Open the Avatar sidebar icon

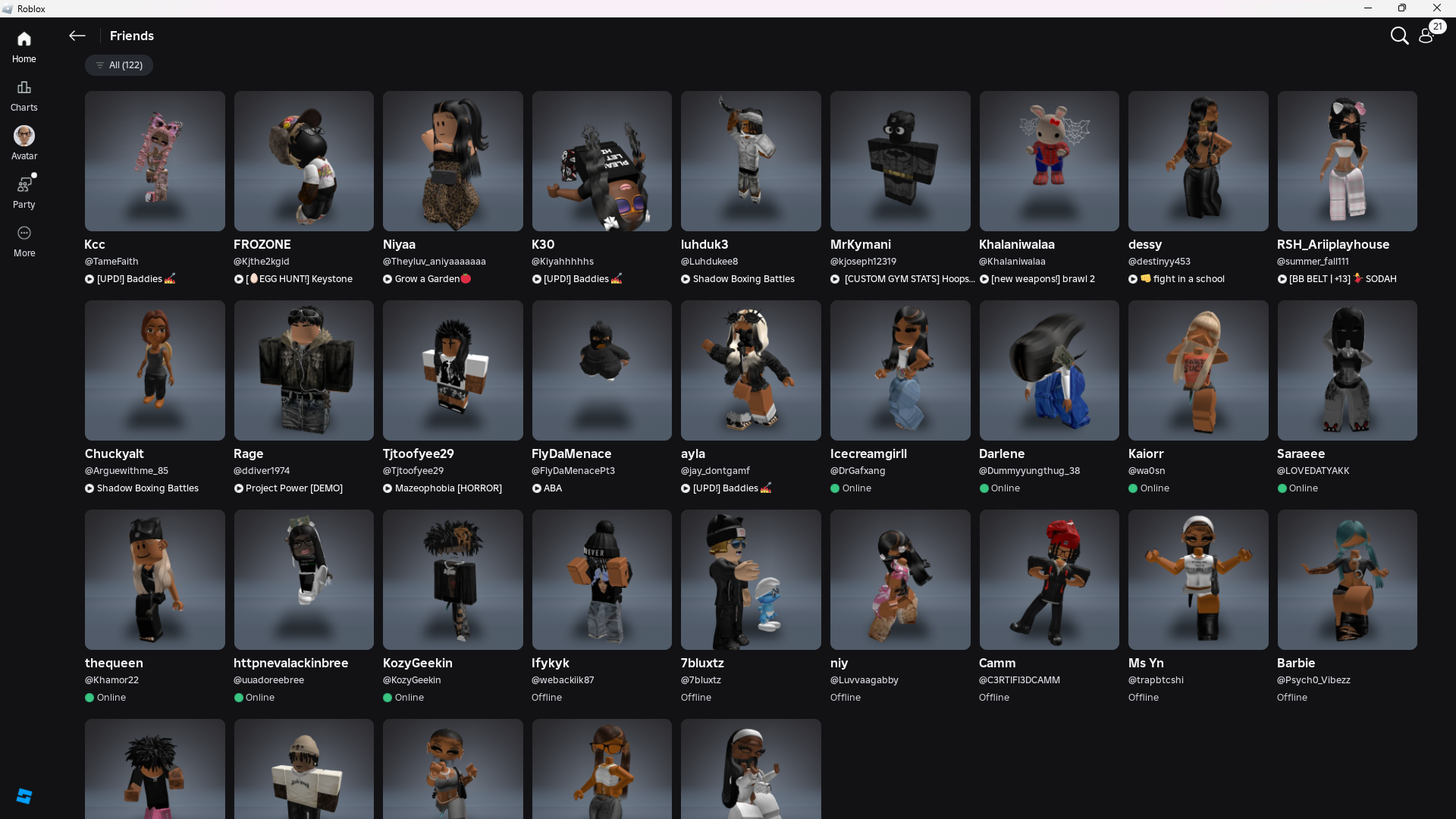tap(24, 136)
